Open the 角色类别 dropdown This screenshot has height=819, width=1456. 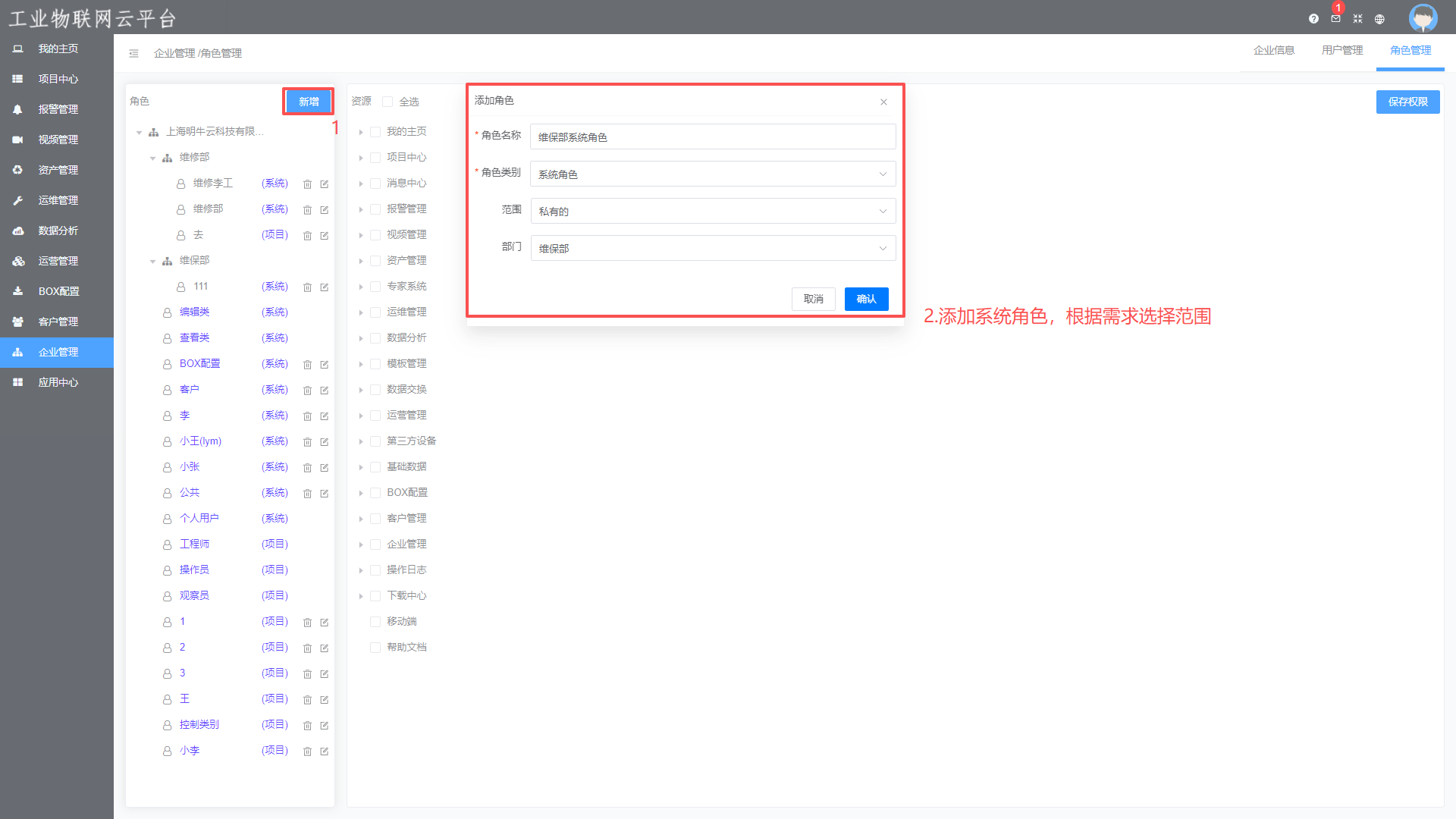tap(713, 174)
